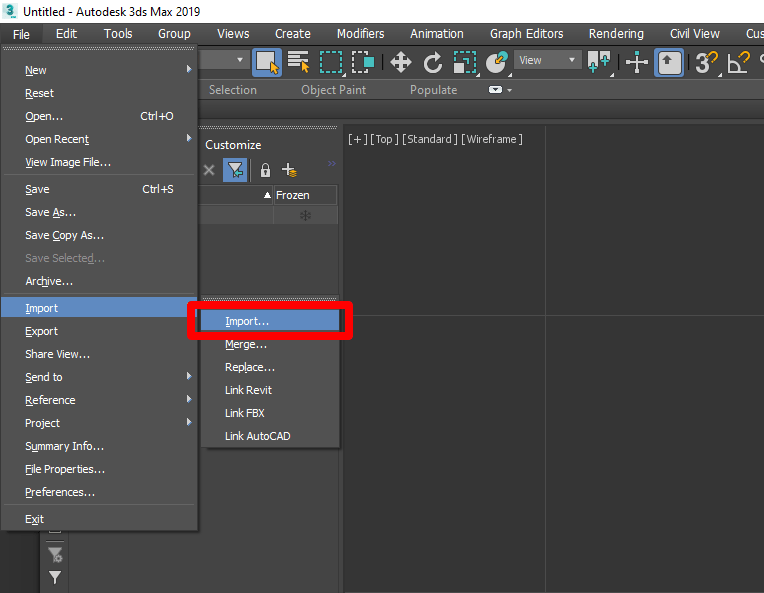This screenshot has width=764, height=593.
Task: Select Import in the File menu
Action: [x=99, y=308]
